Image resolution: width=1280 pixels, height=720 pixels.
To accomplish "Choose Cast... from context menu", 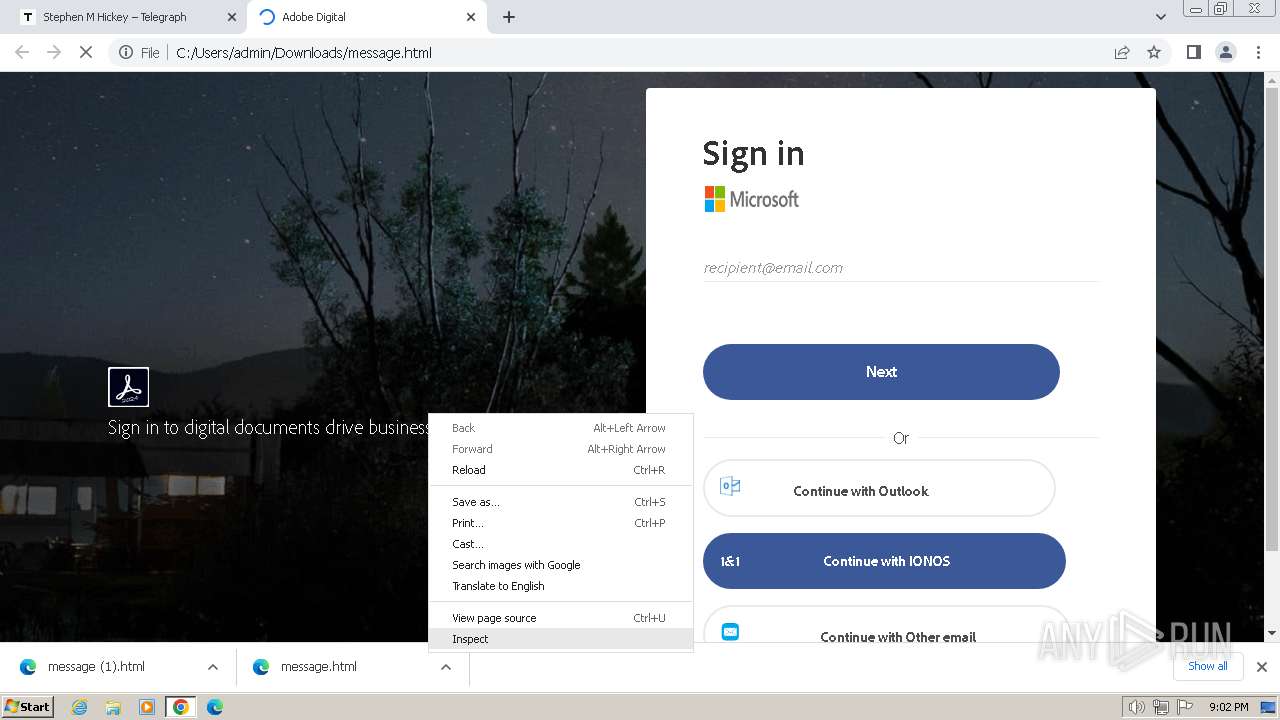I will tap(560, 544).
